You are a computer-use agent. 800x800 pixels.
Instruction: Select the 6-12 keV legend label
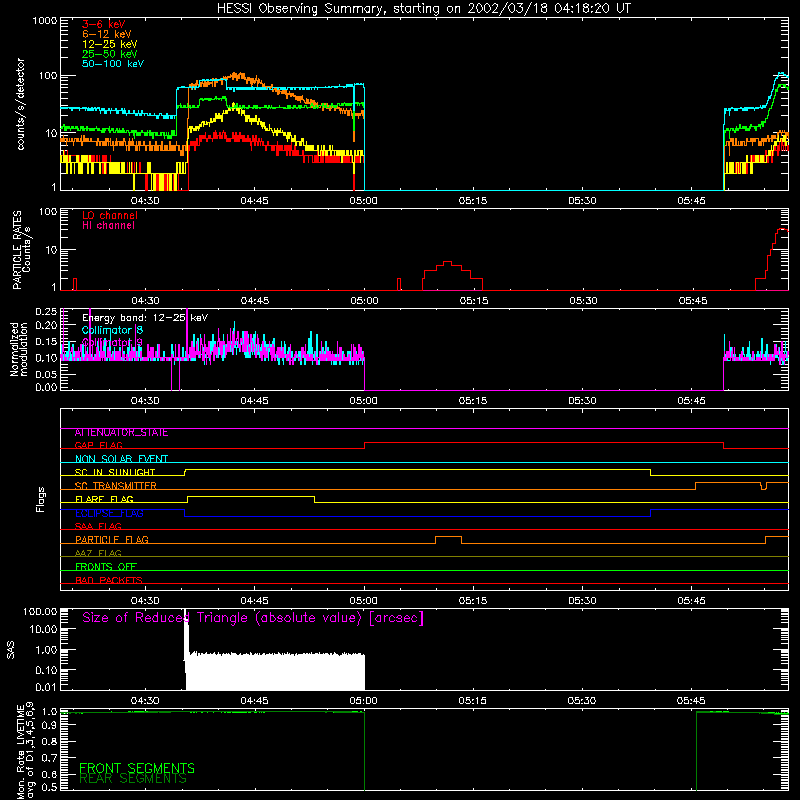[107, 34]
